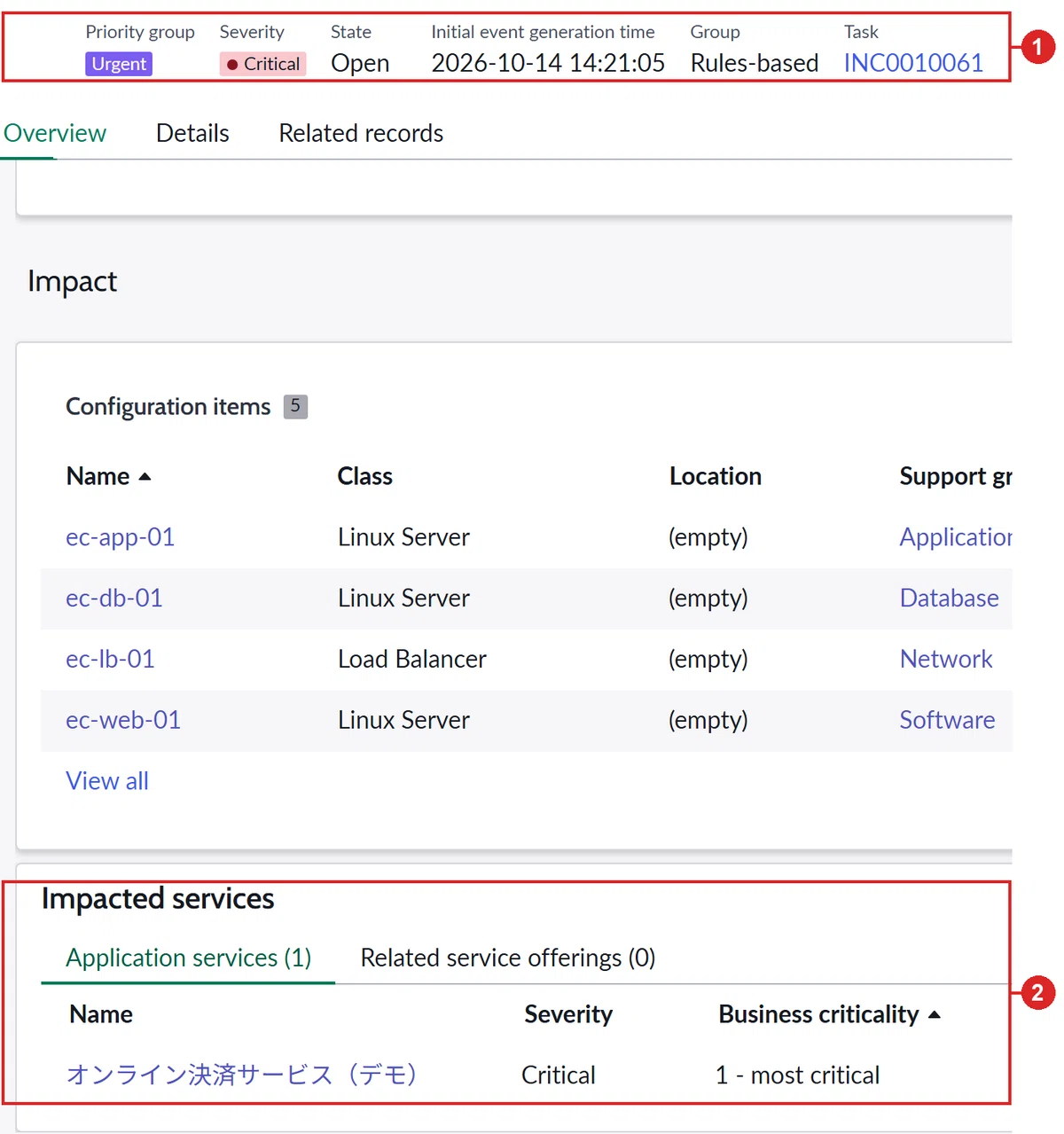
Task: Click the (empty) location for ec-app-01
Action: point(708,537)
